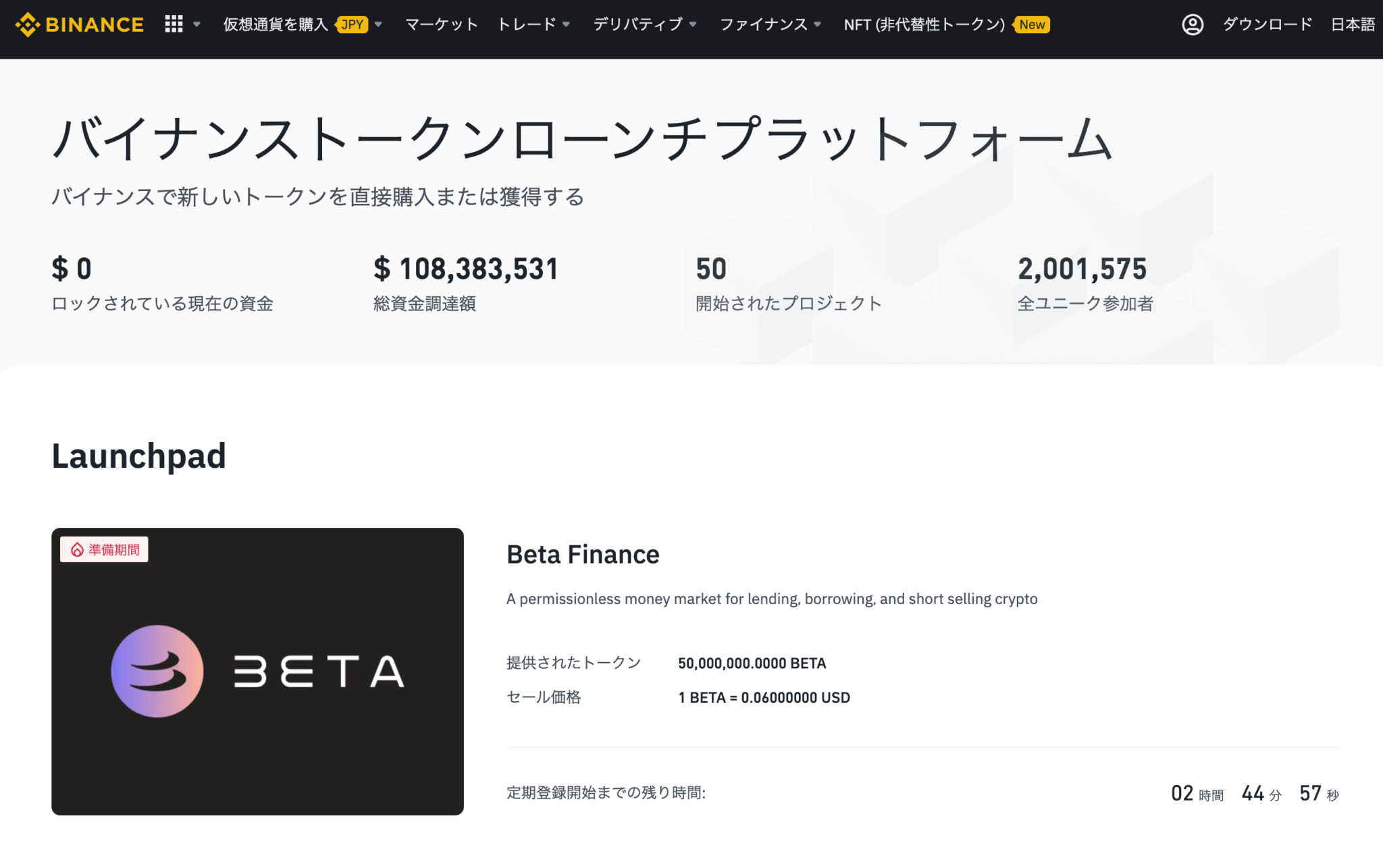
Task: Click the 提供されたトークン label
Action: click(573, 663)
